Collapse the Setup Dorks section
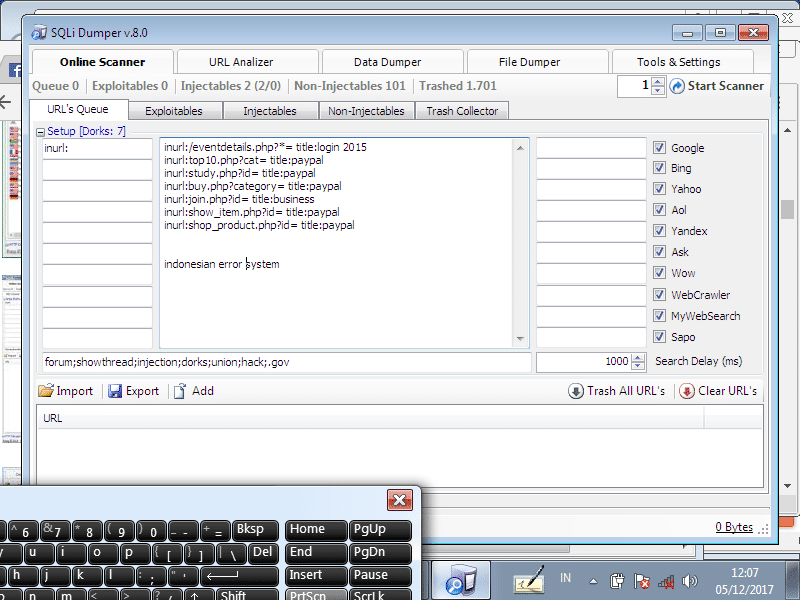The width and height of the screenshot is (800, 600). click(x=40, y=132)
